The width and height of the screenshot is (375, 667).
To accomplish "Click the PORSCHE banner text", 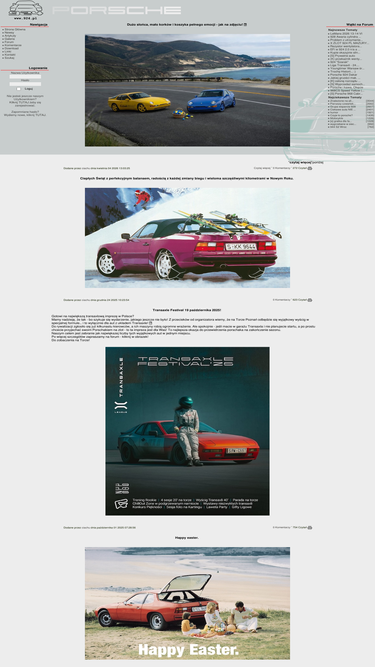I will (x=117, y=10).
